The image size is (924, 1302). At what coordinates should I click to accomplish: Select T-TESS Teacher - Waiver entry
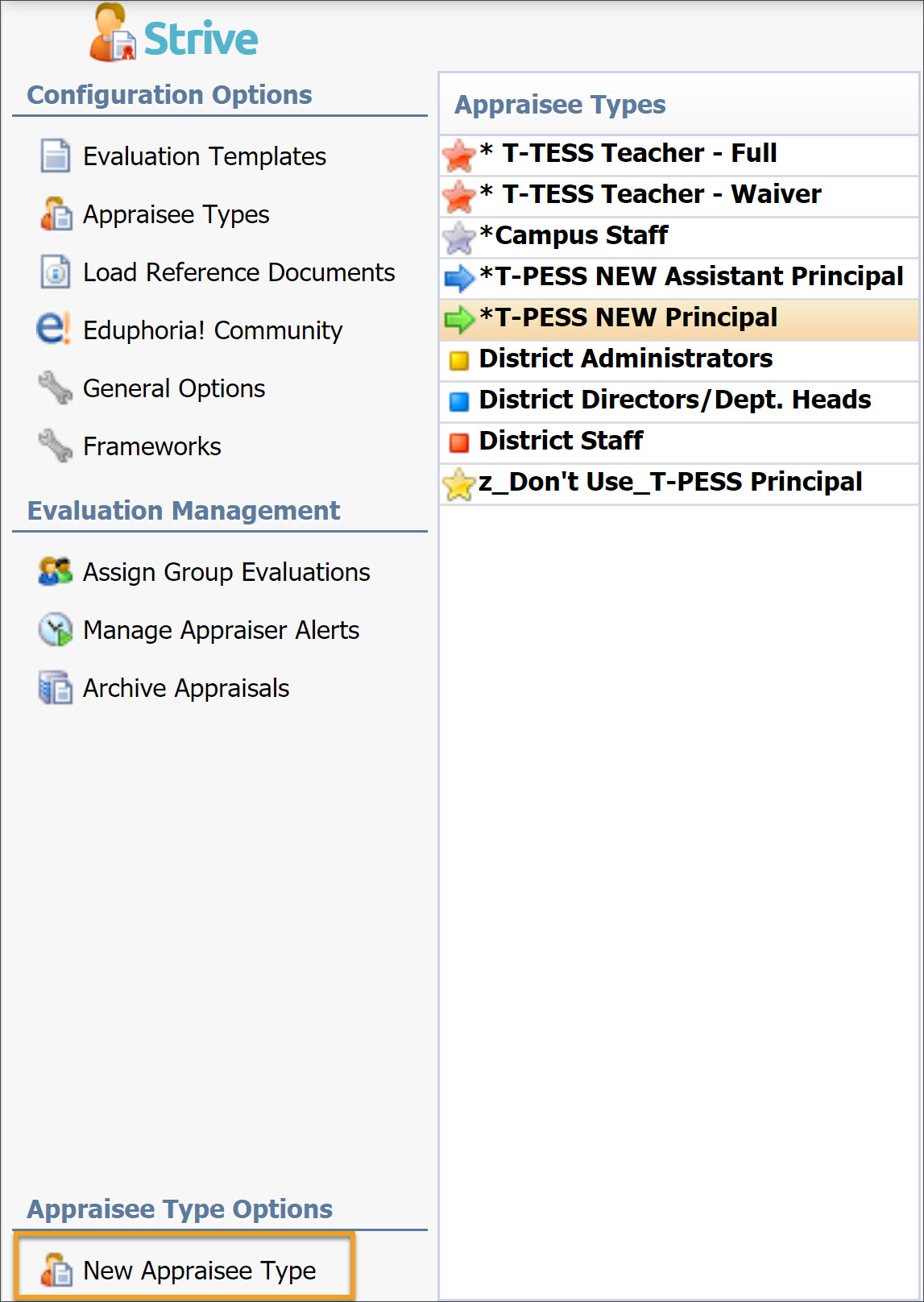click(x=679, y=195)
